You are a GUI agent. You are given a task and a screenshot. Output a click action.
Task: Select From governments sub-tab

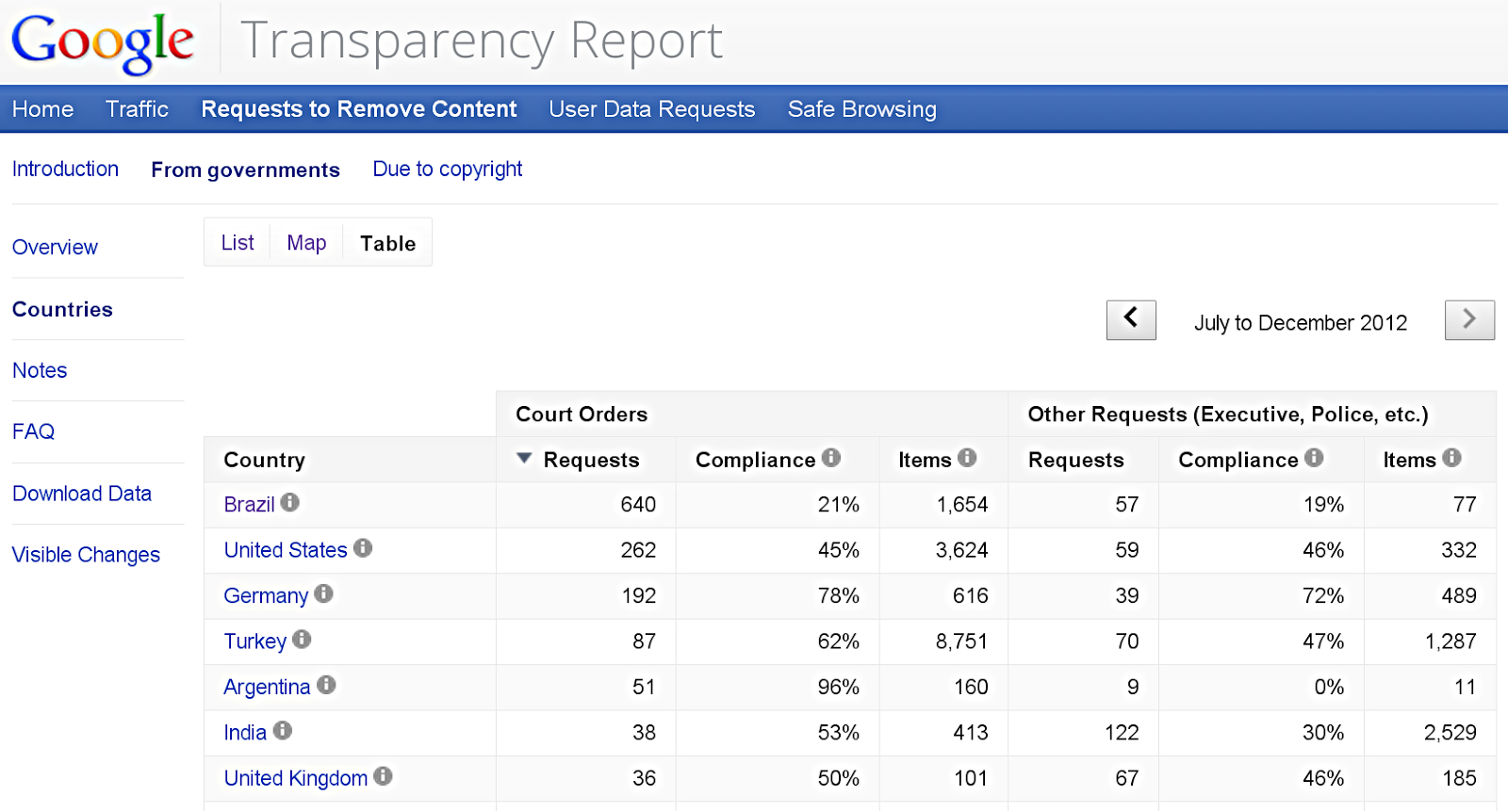coord(245,170)
